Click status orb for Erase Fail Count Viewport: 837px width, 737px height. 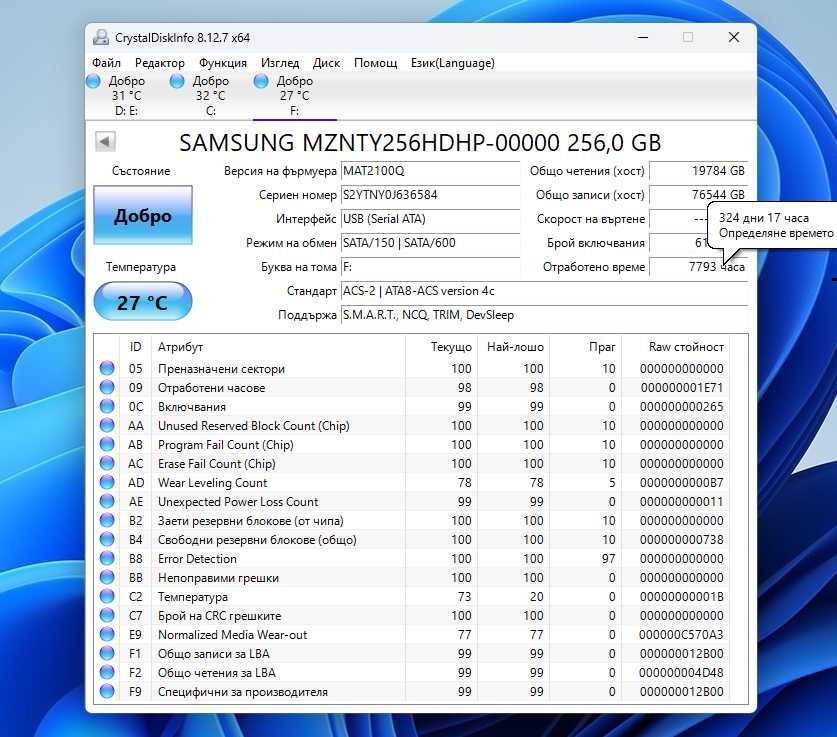click(107, 463)
